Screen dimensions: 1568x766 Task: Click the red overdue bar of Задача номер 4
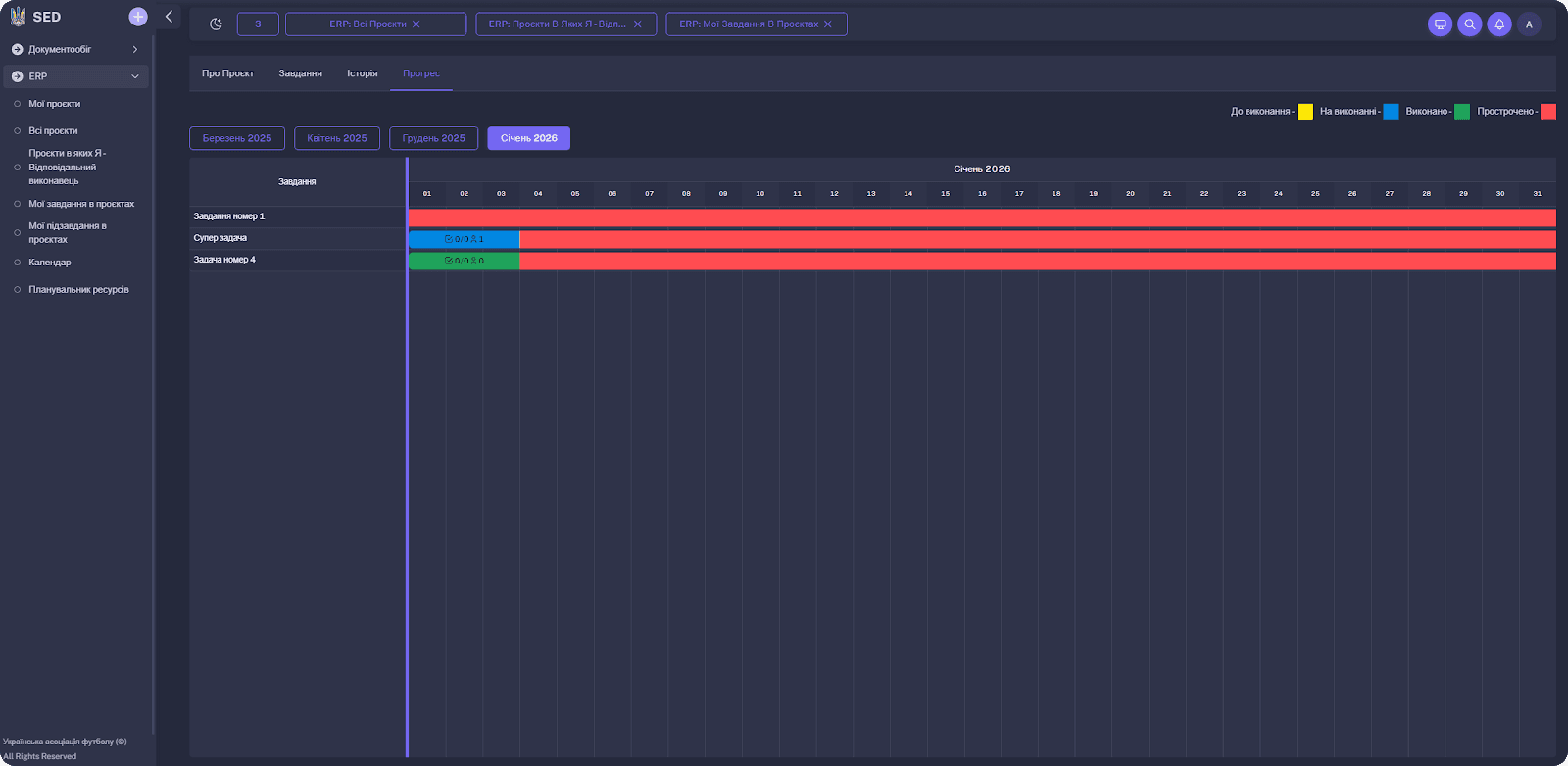click(1038, 261)
